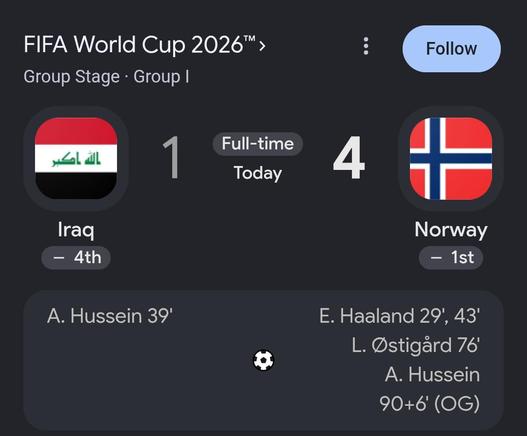527x436 pixels.
Task: Select the Group Stage · Group I subtitle
Action: (106, 77)
